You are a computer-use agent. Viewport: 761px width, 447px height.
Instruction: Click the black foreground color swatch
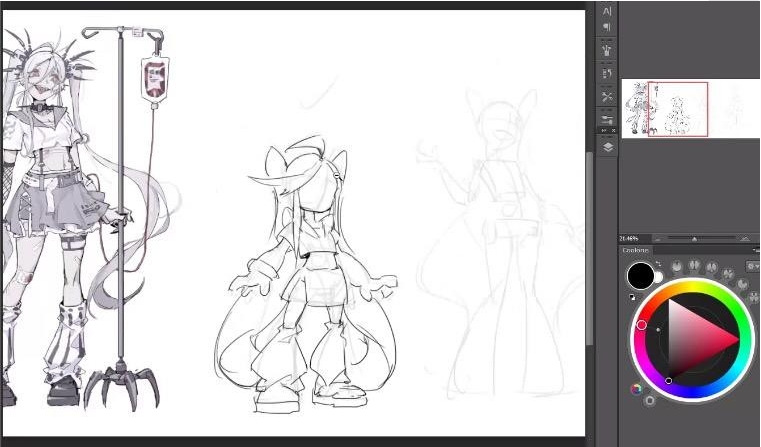[x=640, y=276]
